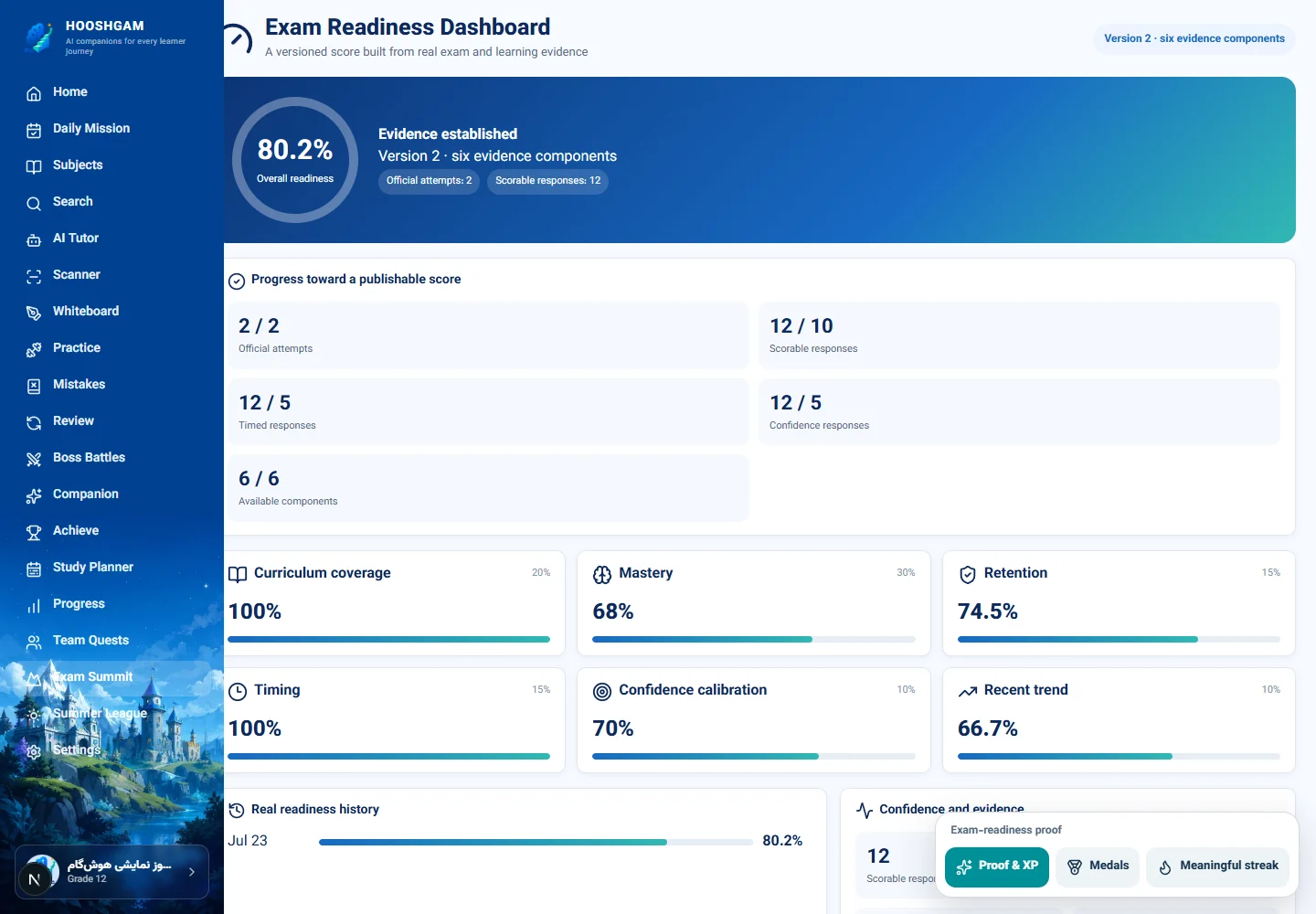1316x914 pixels.
Task: Open Boss Battles crossed swords icon
Action: pos(34,459)
